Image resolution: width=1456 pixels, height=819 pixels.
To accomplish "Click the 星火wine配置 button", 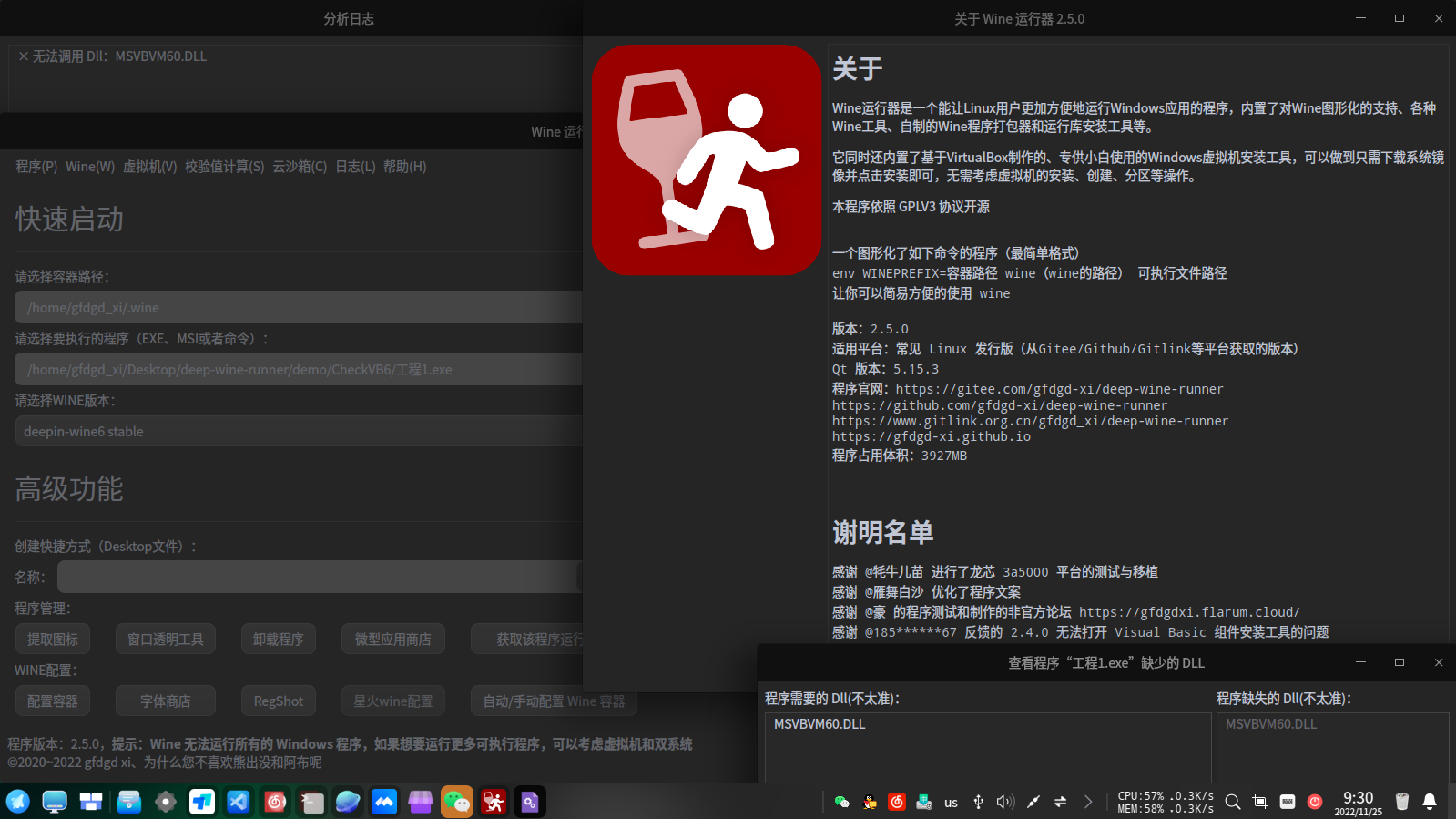I will (393, 701).
